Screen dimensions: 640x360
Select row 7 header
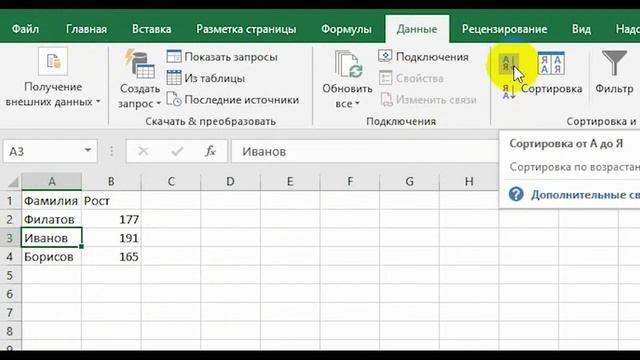click(x=10, y=313)
